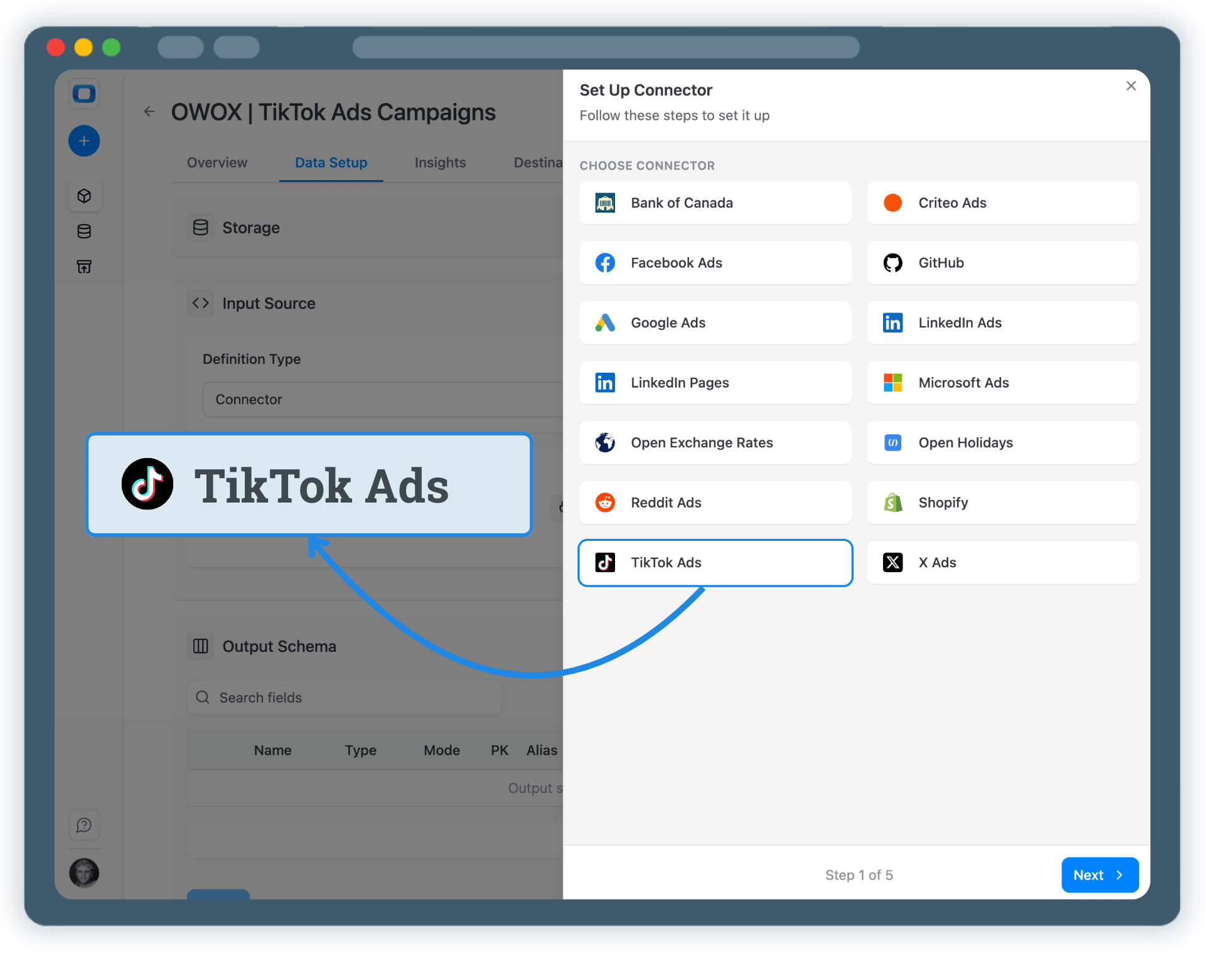Image resolution: width=1205 pixels, height=980 pixels.
Task: Select the Reddit Ads connector
Action: [715, 502]
